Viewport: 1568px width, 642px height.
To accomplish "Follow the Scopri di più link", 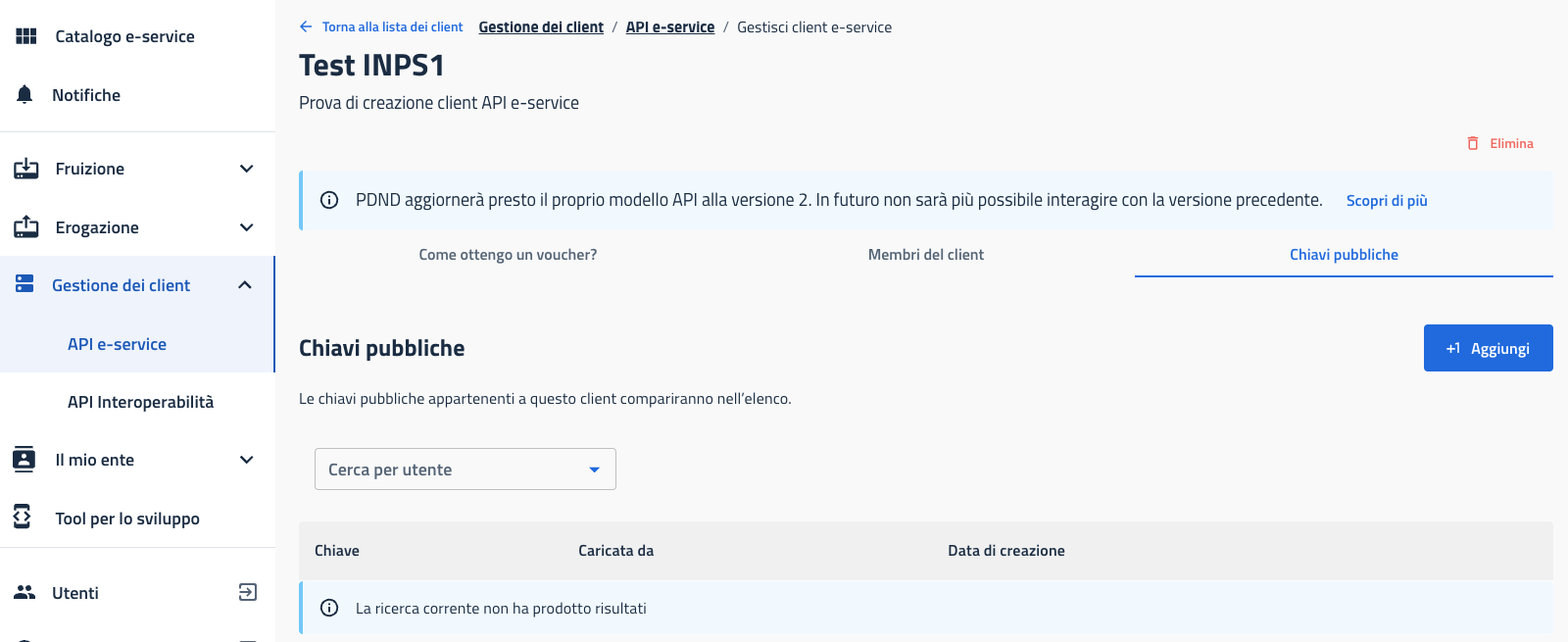I will tap(1386, 201).
